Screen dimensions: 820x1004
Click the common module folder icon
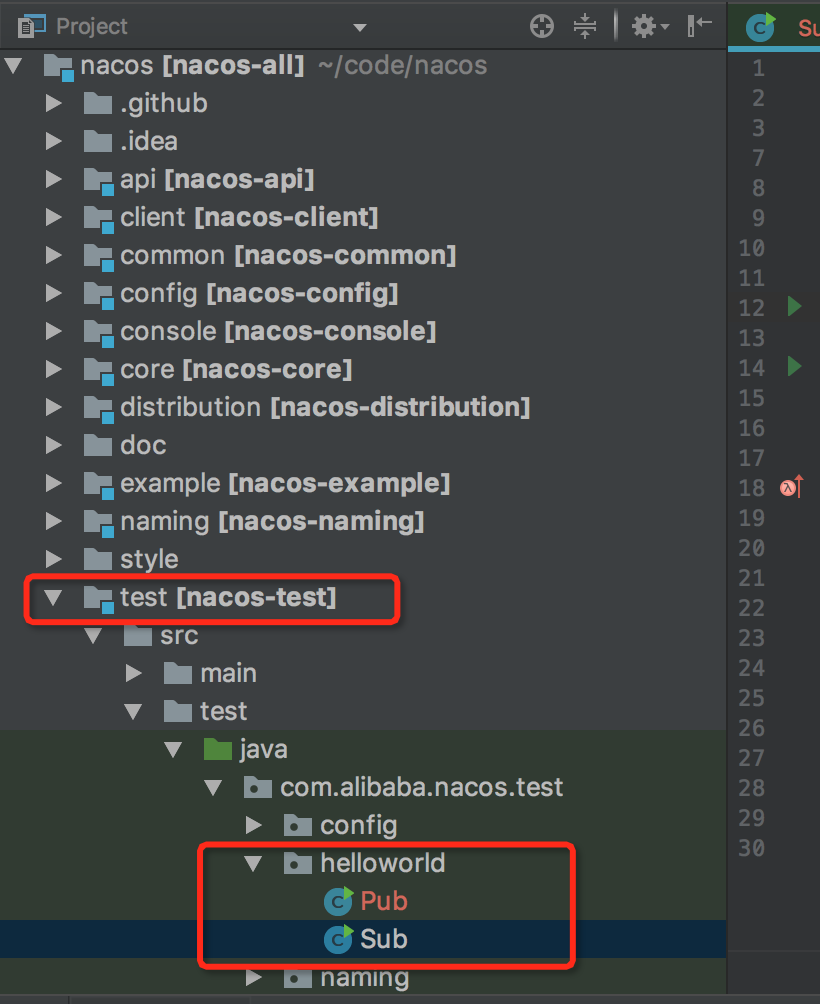(99, 257)
